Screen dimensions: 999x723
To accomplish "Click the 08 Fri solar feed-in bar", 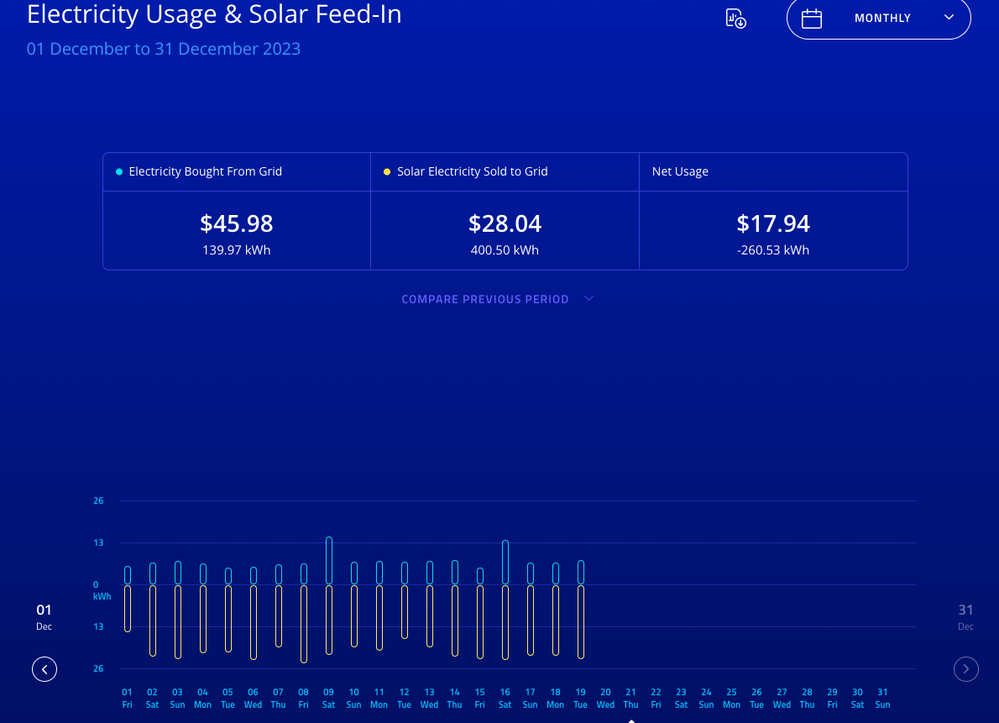I will click(304, 624).
